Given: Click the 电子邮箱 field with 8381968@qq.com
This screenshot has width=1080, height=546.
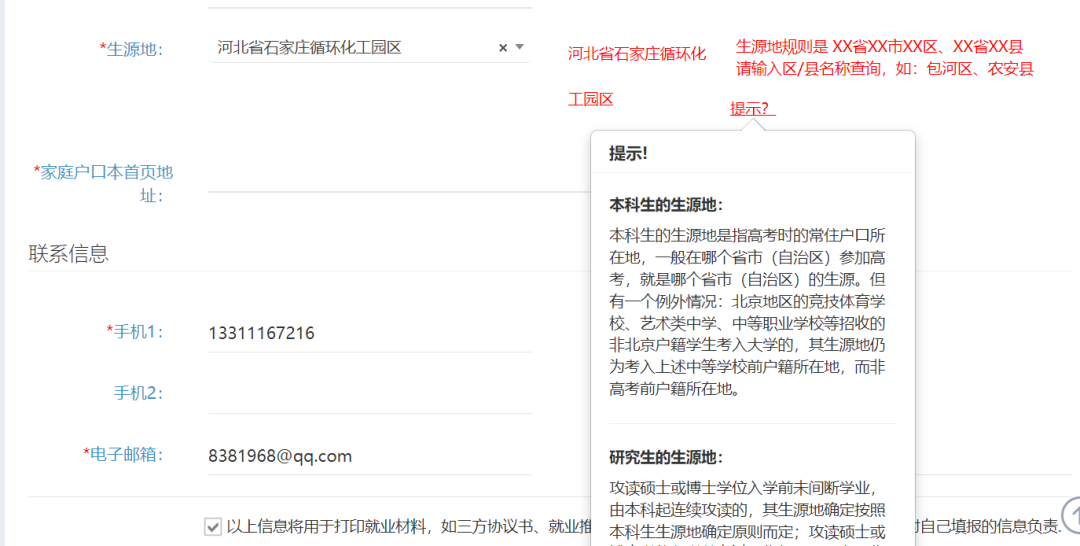Looking at the screenshot, I should pyautogui.click(x=370, y=456).
